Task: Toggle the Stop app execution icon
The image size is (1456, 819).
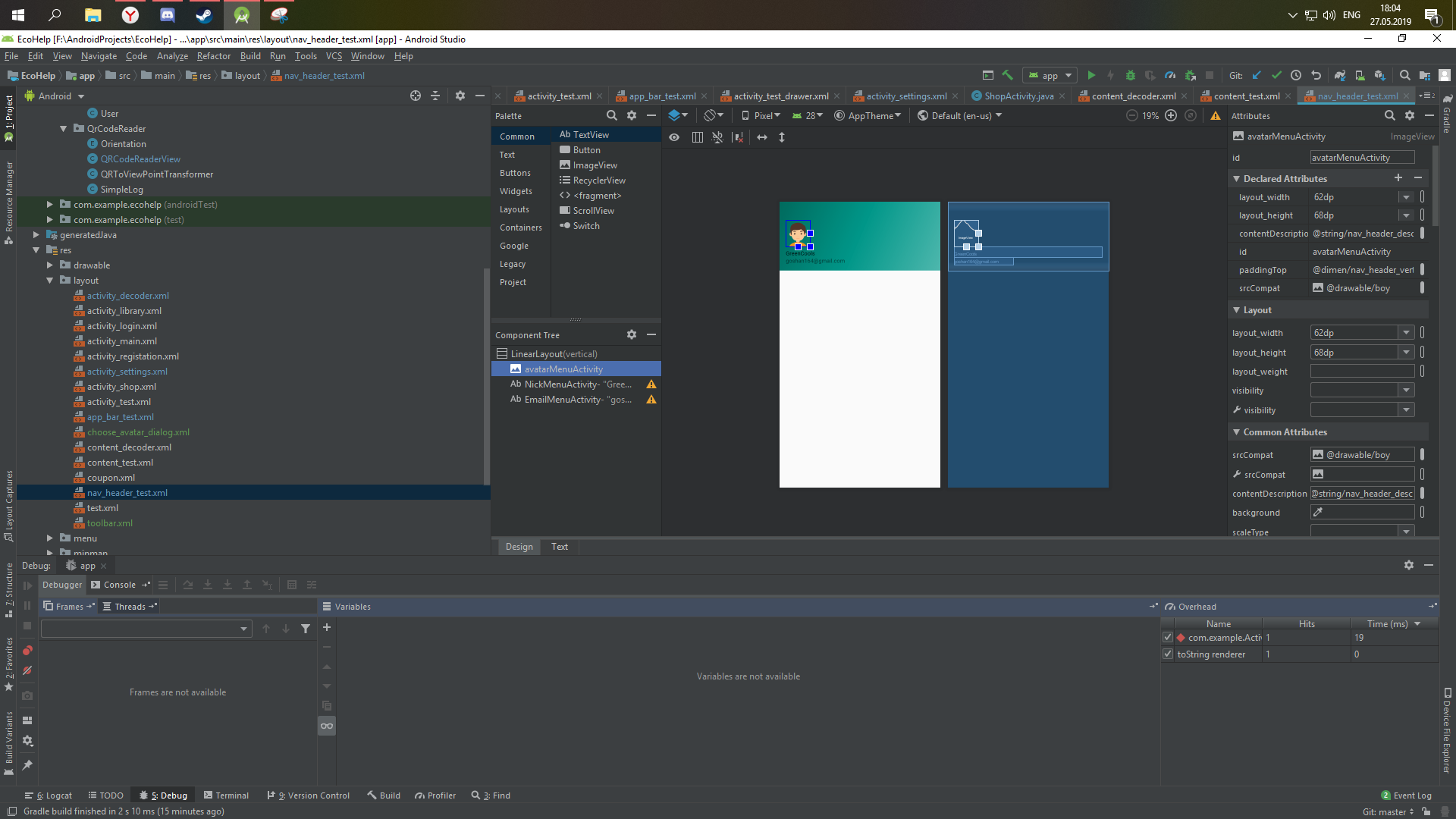Action: [x=1209, y=76]
